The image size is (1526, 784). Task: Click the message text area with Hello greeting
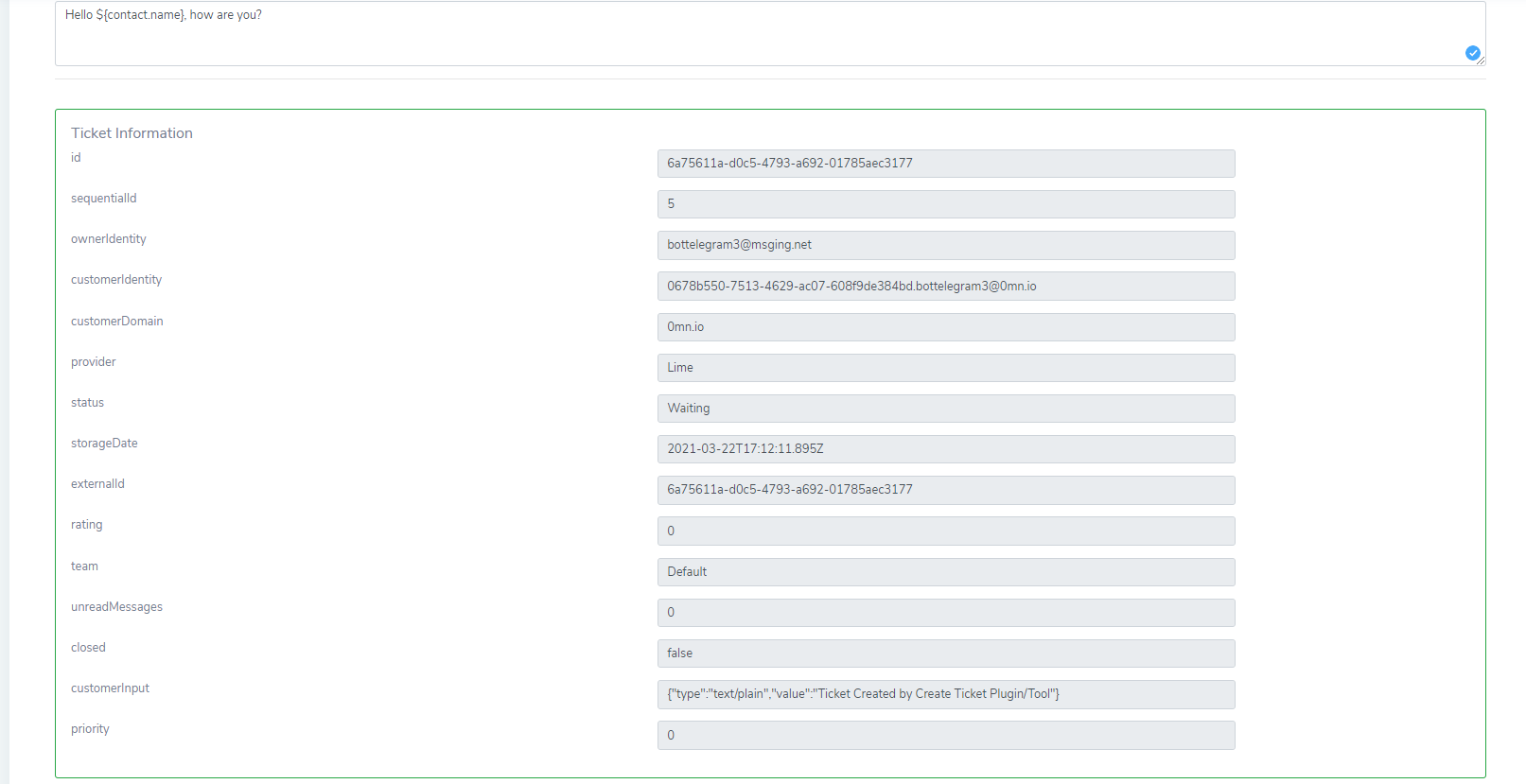point(770,33)
